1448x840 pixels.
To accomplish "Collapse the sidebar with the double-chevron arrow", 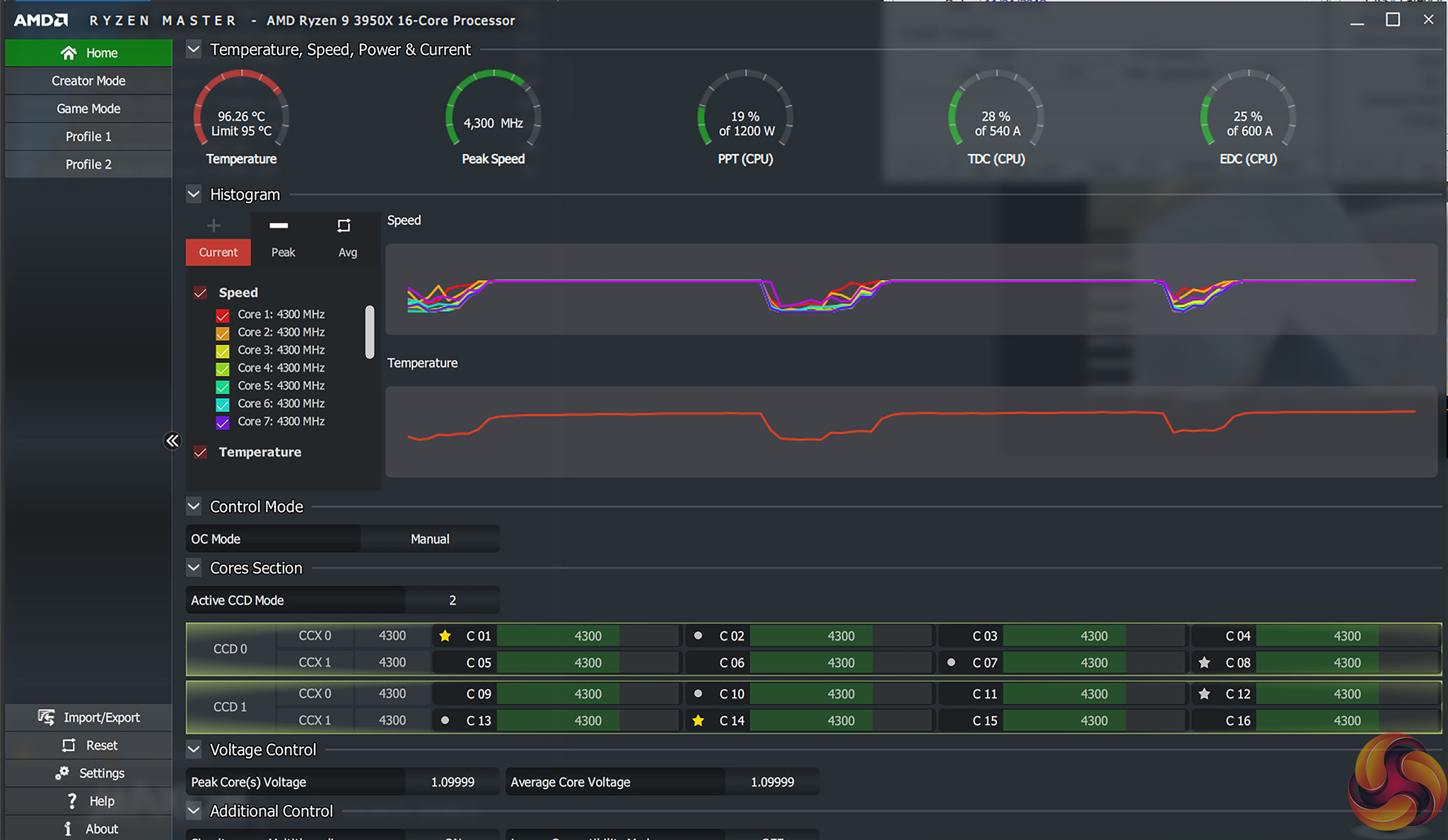I will (x=173, y=441).
